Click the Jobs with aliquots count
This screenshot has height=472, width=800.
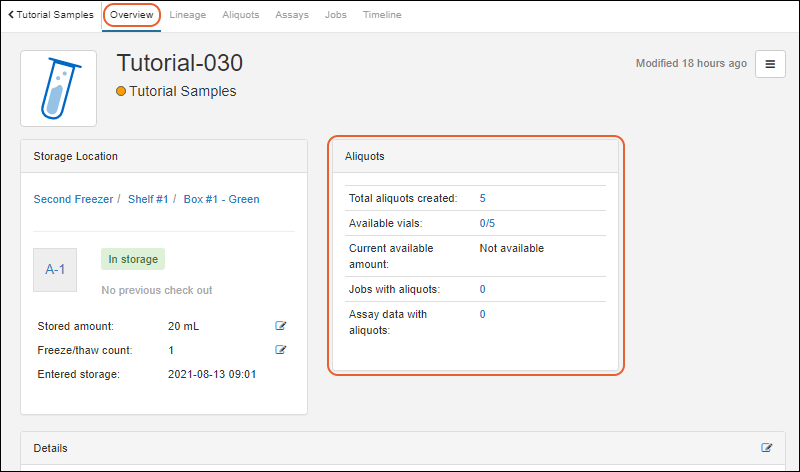[483, 289]
